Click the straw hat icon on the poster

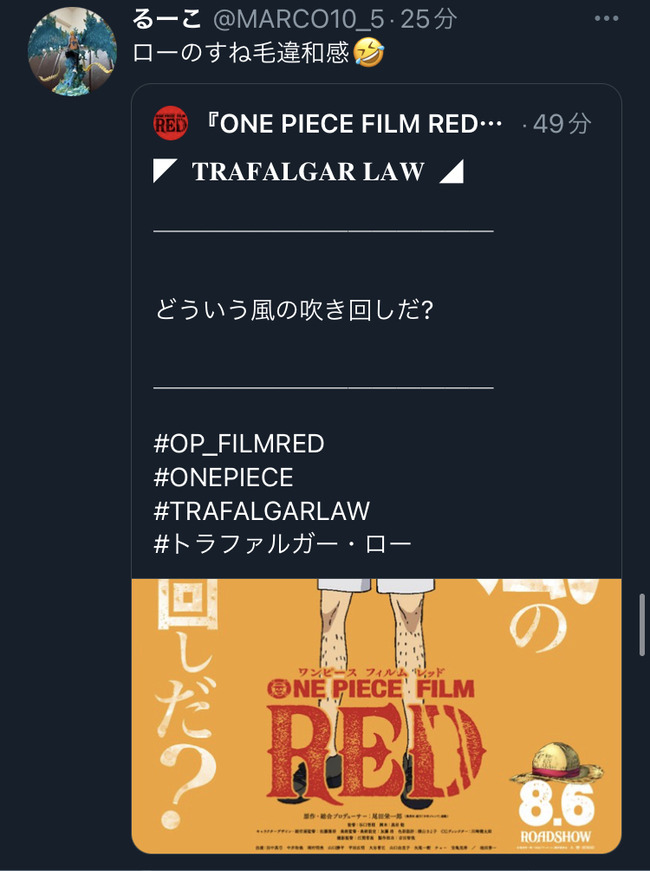point(556,763)
